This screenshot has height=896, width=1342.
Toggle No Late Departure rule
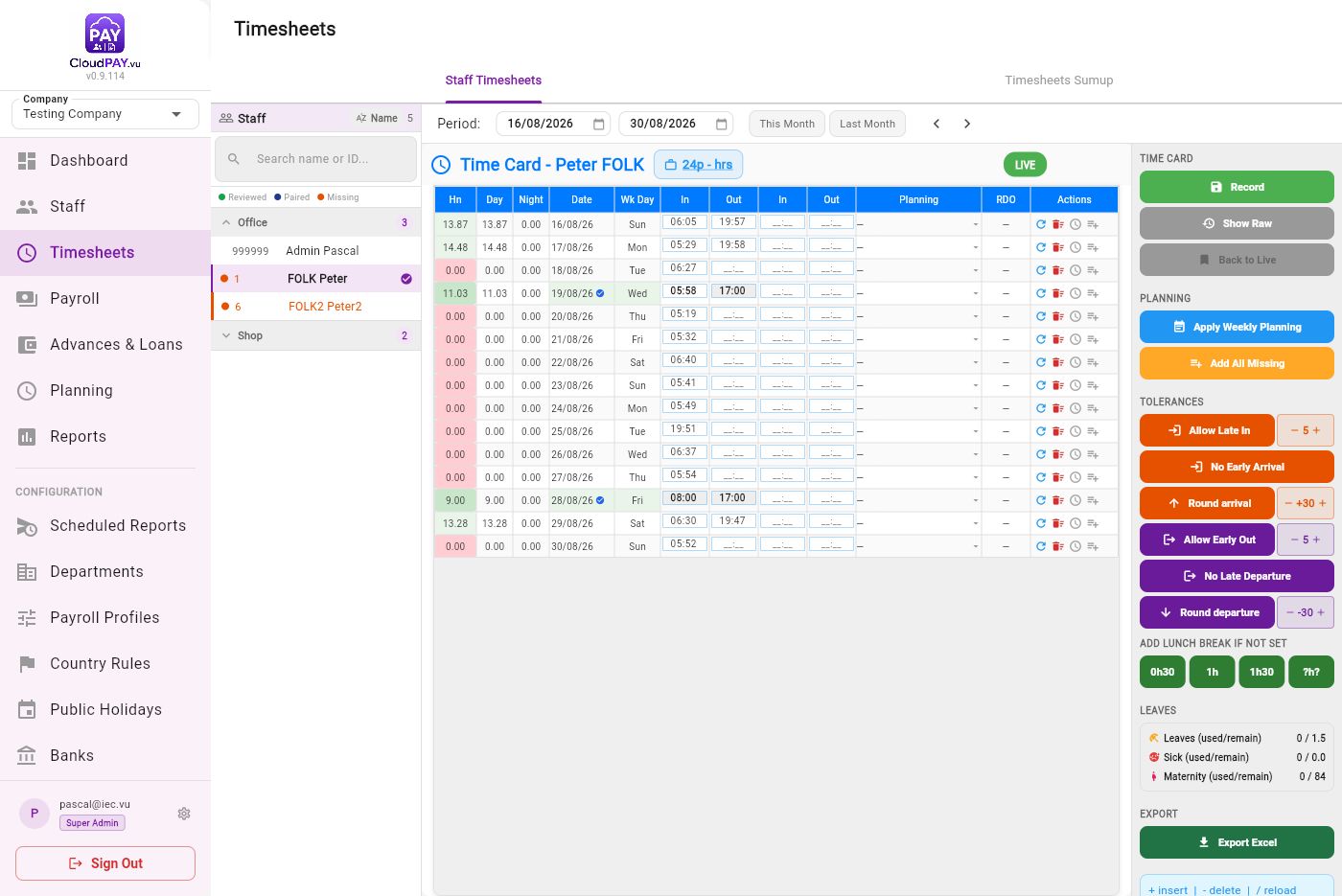[1237, 576]
